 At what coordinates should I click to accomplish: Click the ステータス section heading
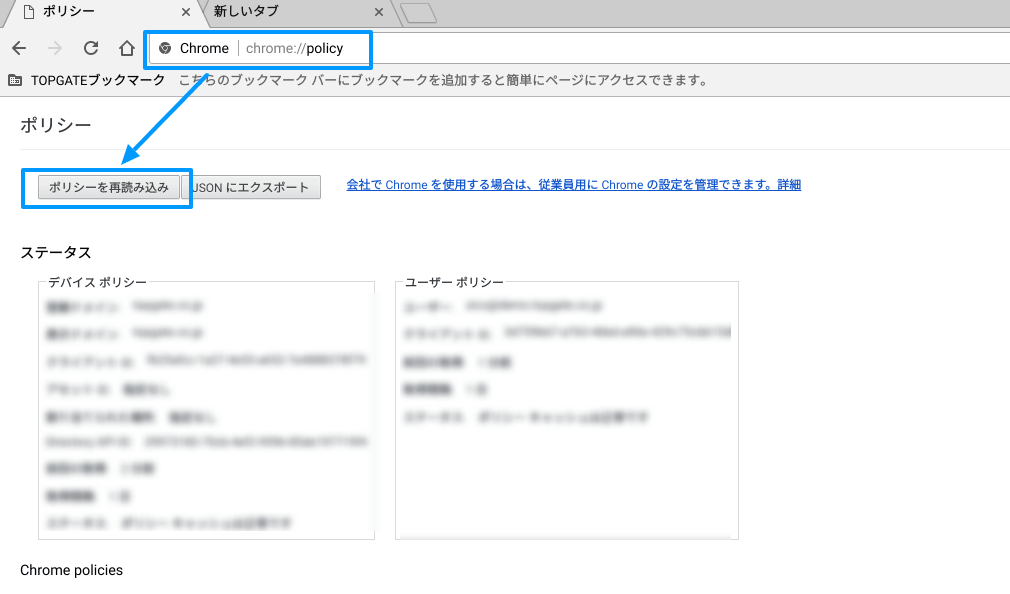point(55,253)
